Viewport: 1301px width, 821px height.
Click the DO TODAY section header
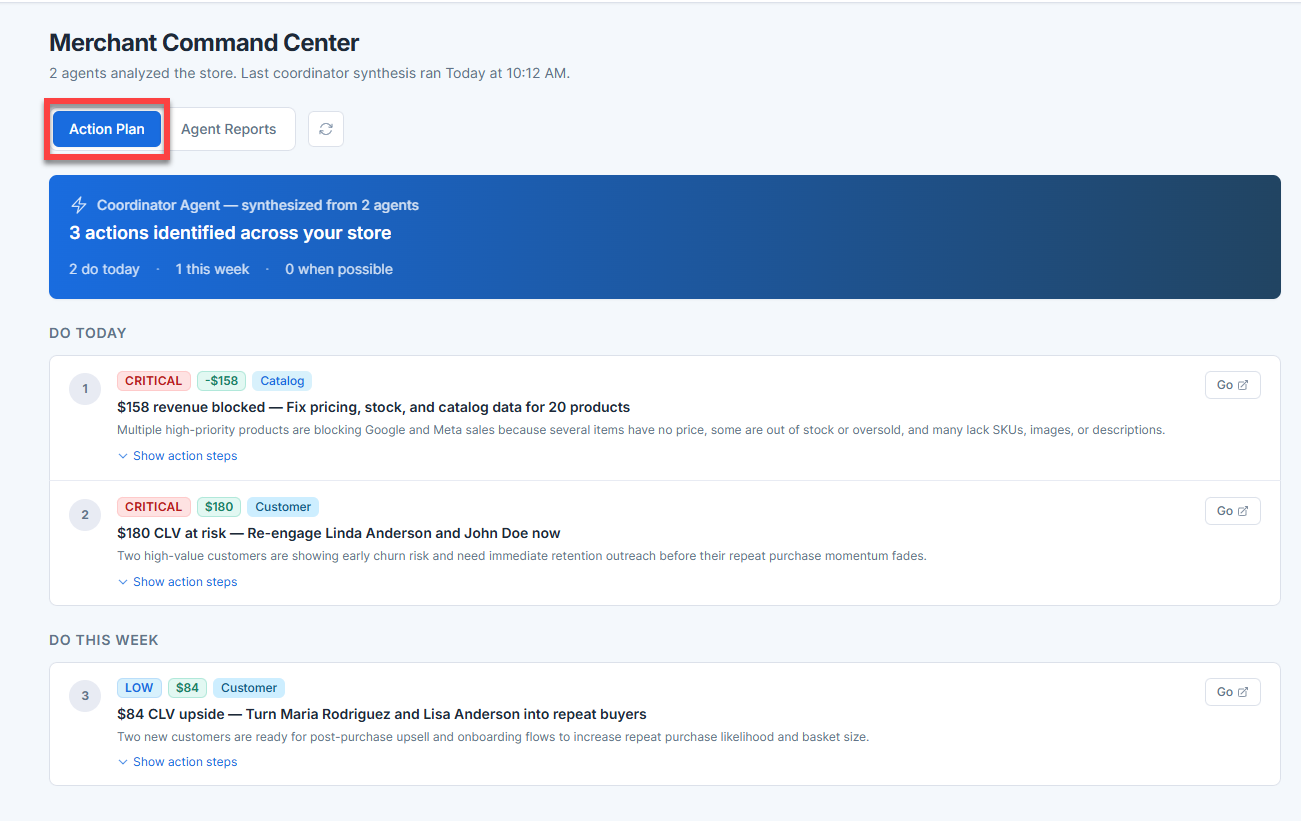tap(88, 333)
